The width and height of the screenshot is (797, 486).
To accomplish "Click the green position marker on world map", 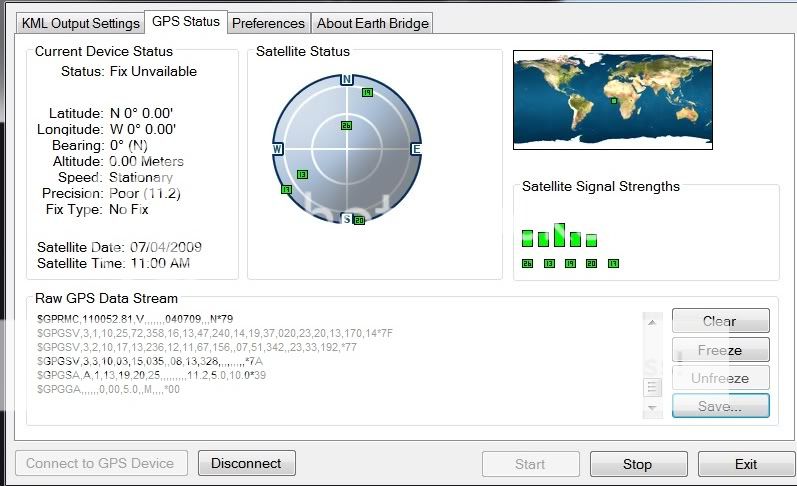I will [x=613, y=101].
